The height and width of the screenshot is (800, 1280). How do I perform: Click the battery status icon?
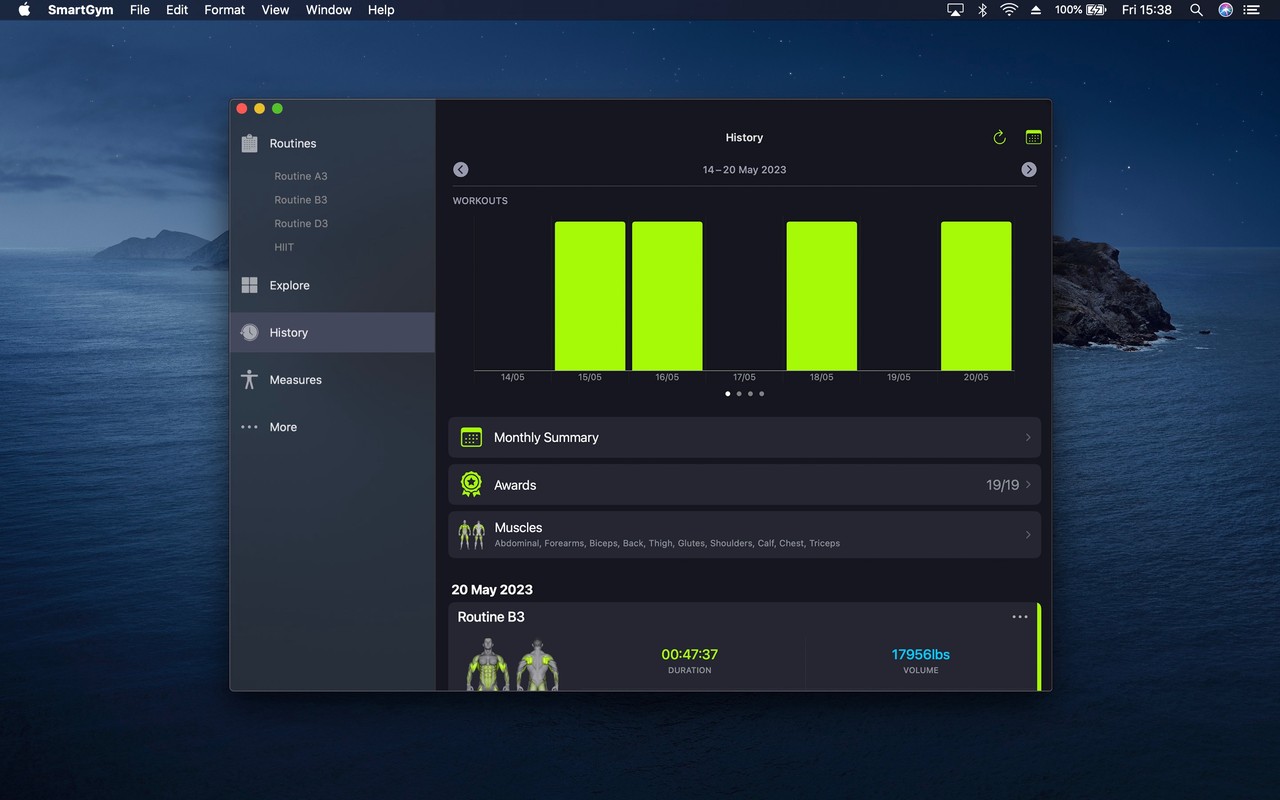click(x=1096, y=10)
